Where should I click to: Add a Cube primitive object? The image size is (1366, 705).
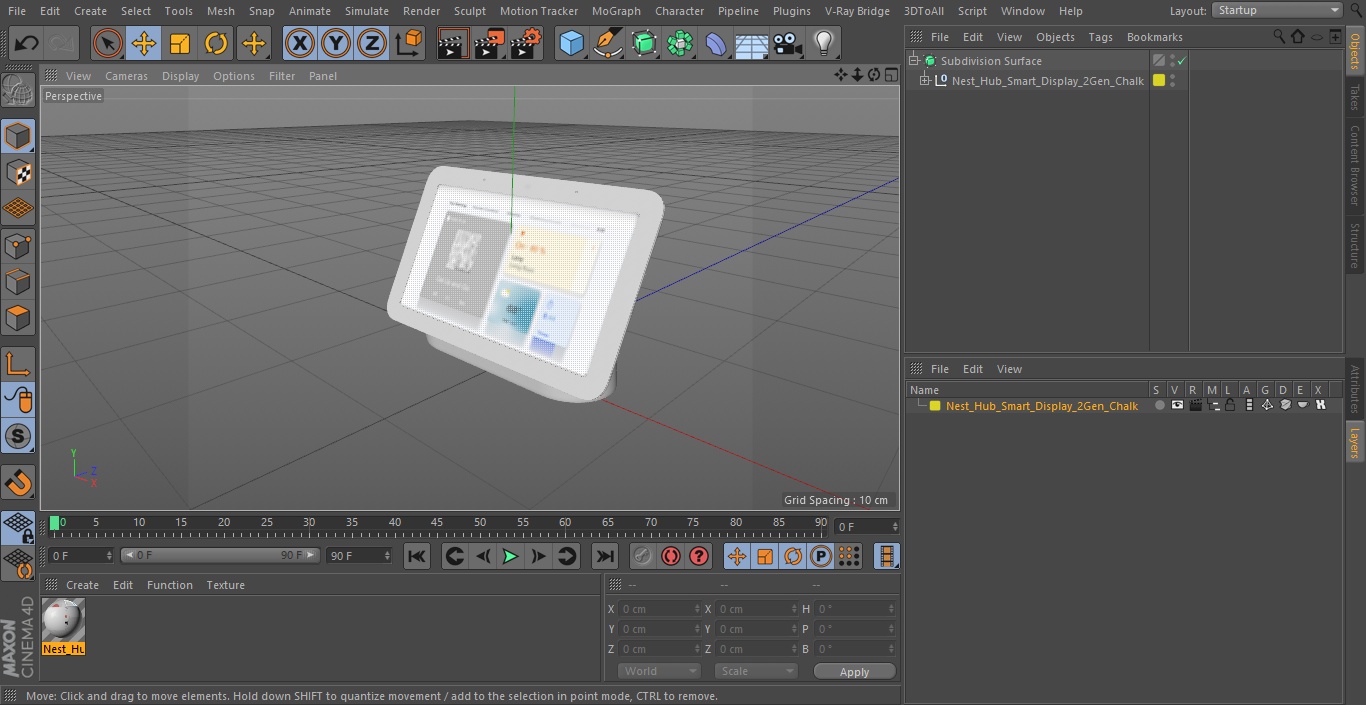[572, 44]
